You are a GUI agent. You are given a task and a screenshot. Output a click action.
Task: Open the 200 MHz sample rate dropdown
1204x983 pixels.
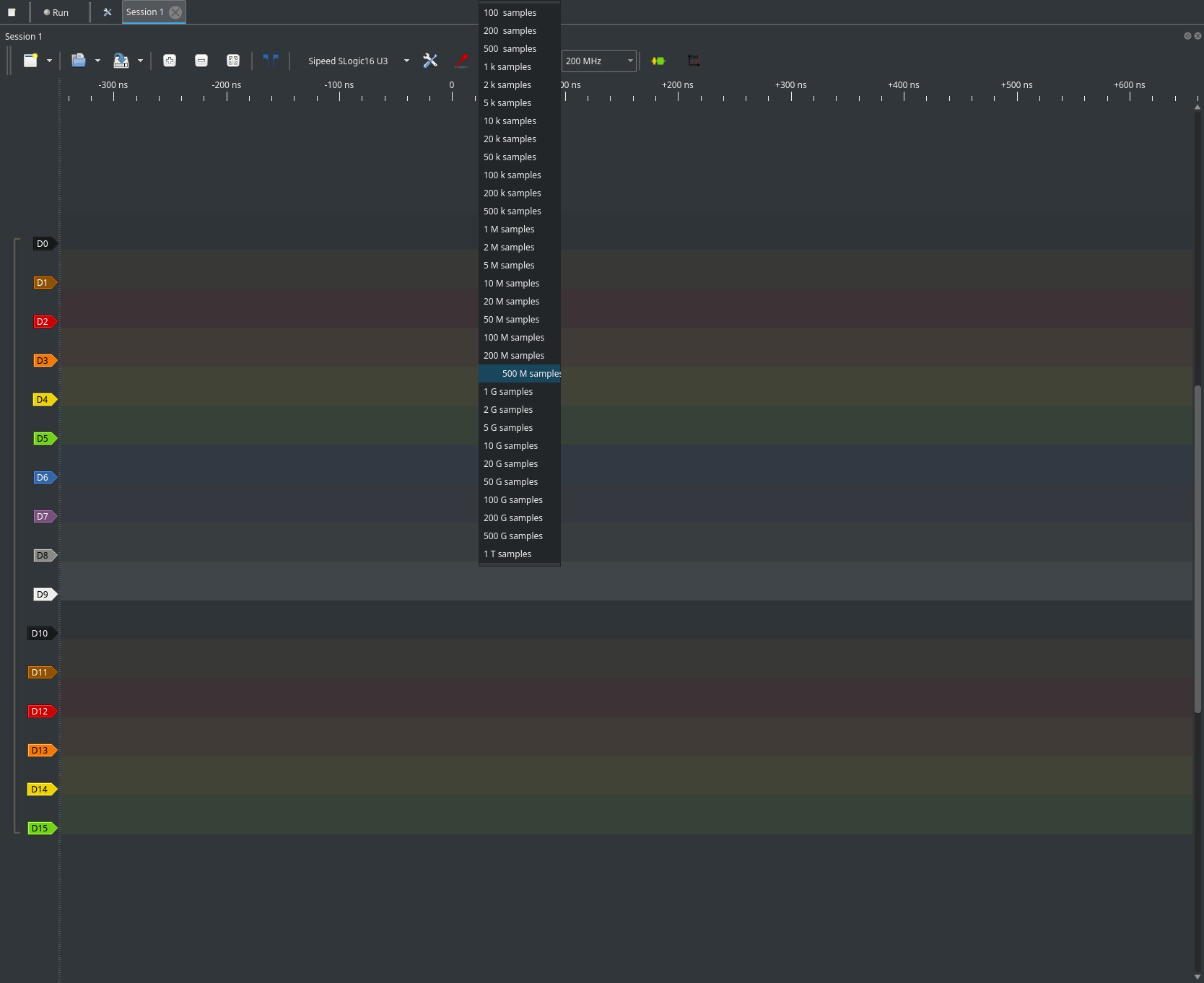click(x=598, y=61)
